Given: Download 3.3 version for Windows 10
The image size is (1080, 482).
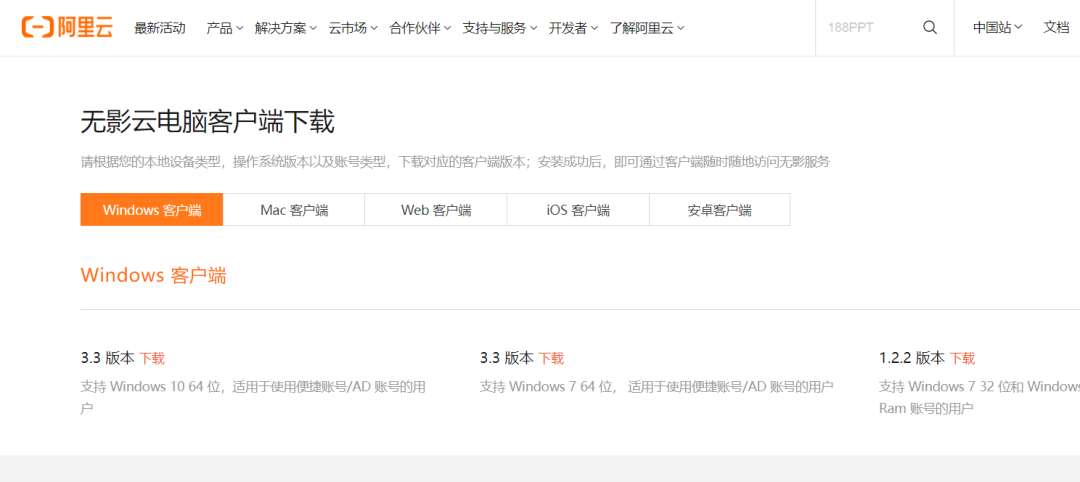Looking at the screenshot, I should click(152, 358).
